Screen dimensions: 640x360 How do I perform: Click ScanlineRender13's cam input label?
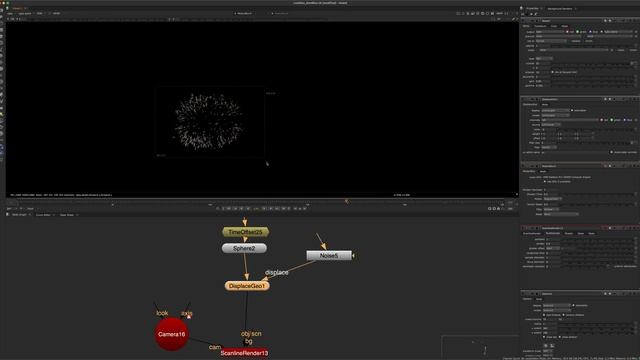[x=215, y=347]
